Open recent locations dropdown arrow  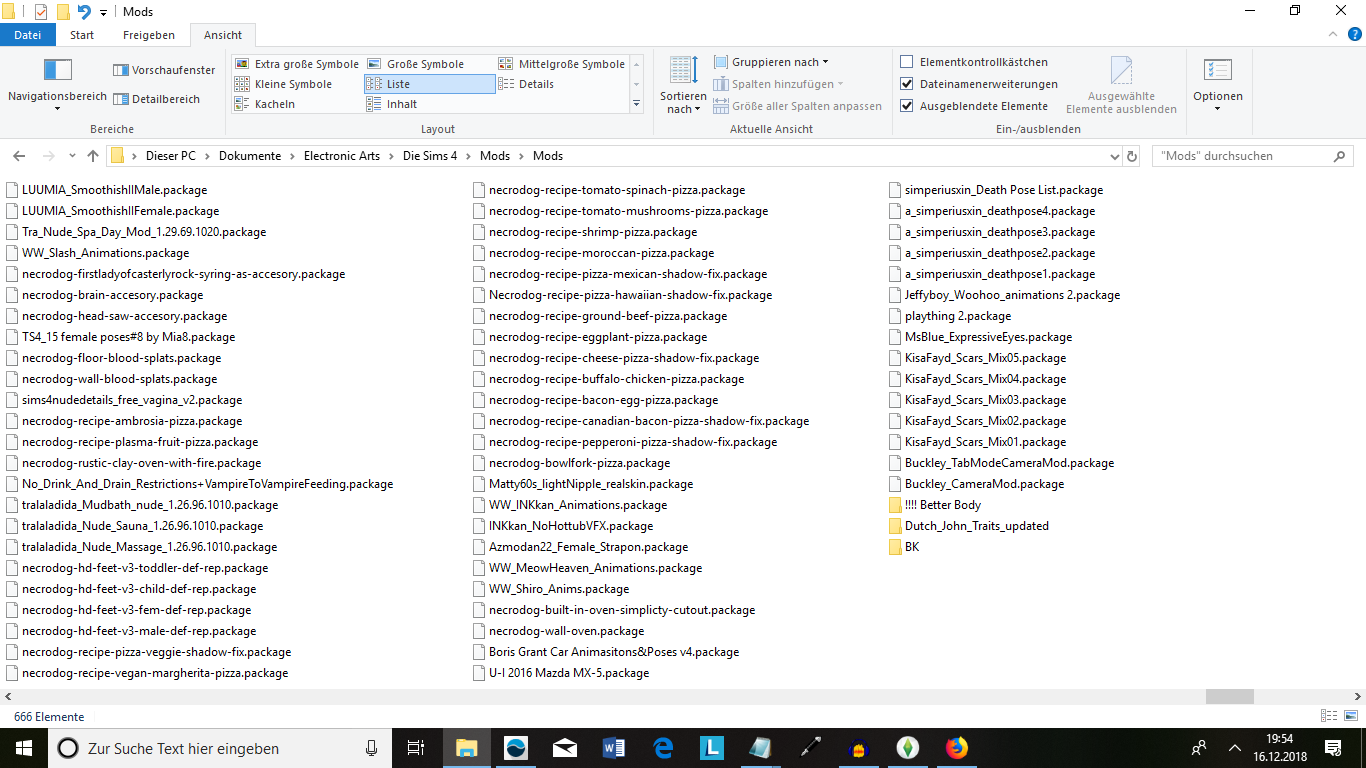pos(72,156)
